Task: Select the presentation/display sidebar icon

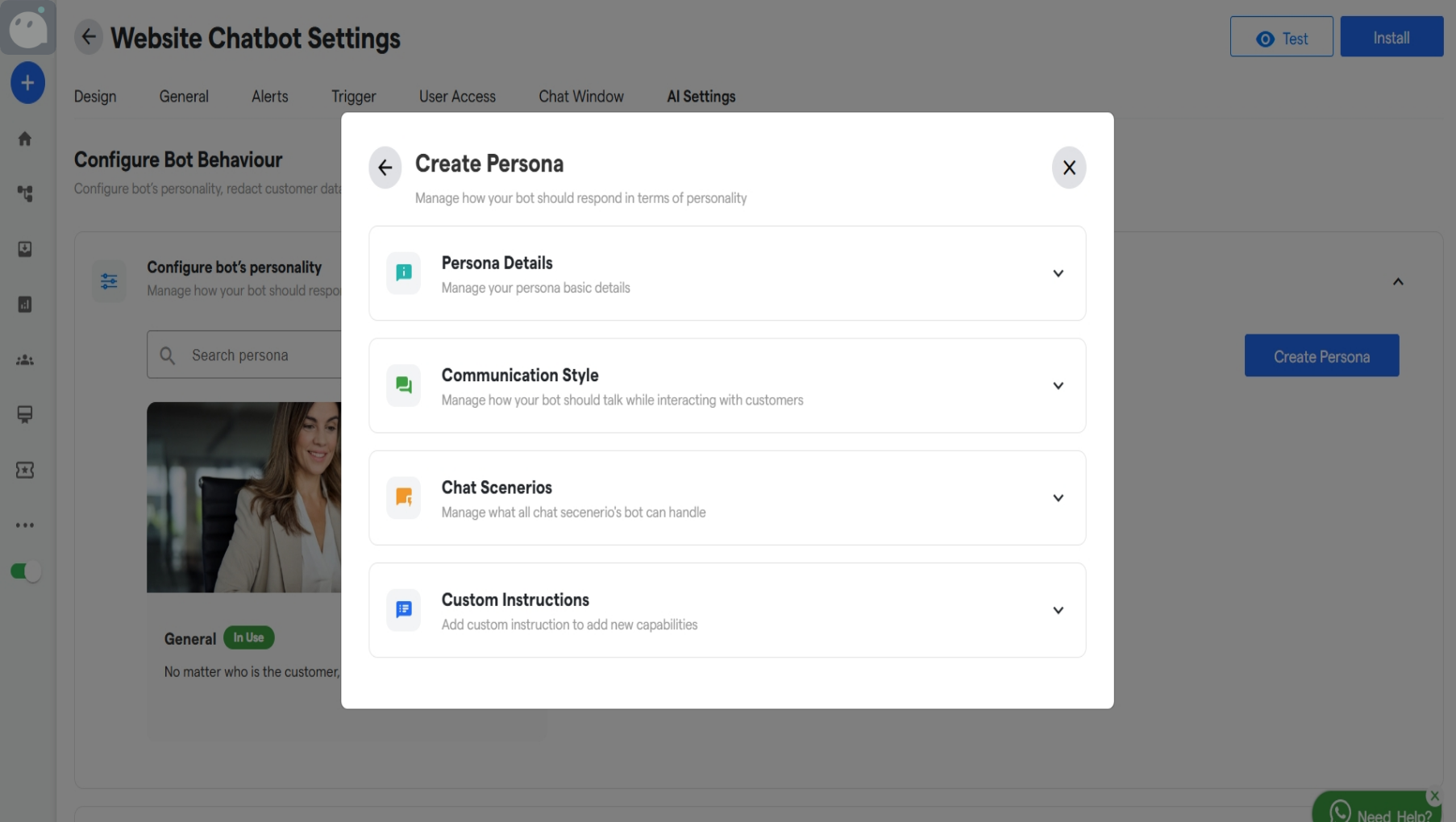Action: click(x=25, y=415)
